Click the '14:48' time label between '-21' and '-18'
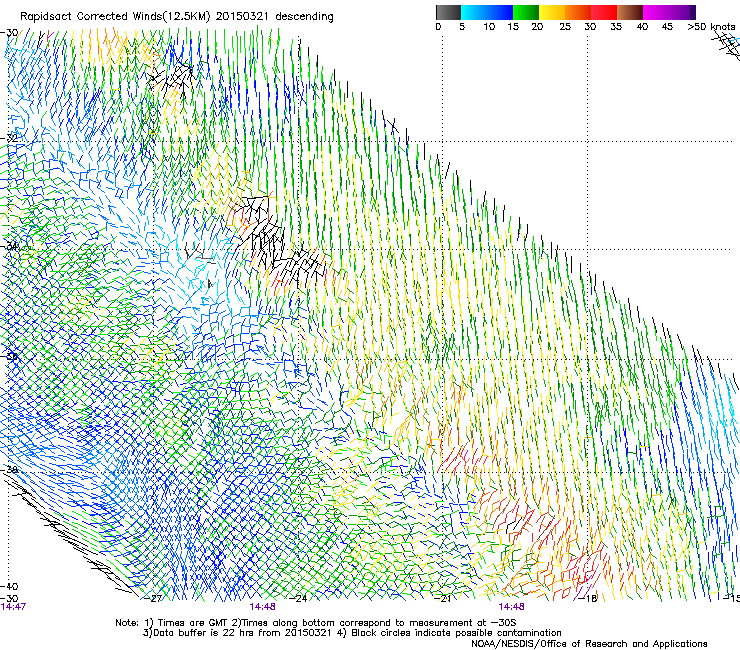 pos(512,607)
